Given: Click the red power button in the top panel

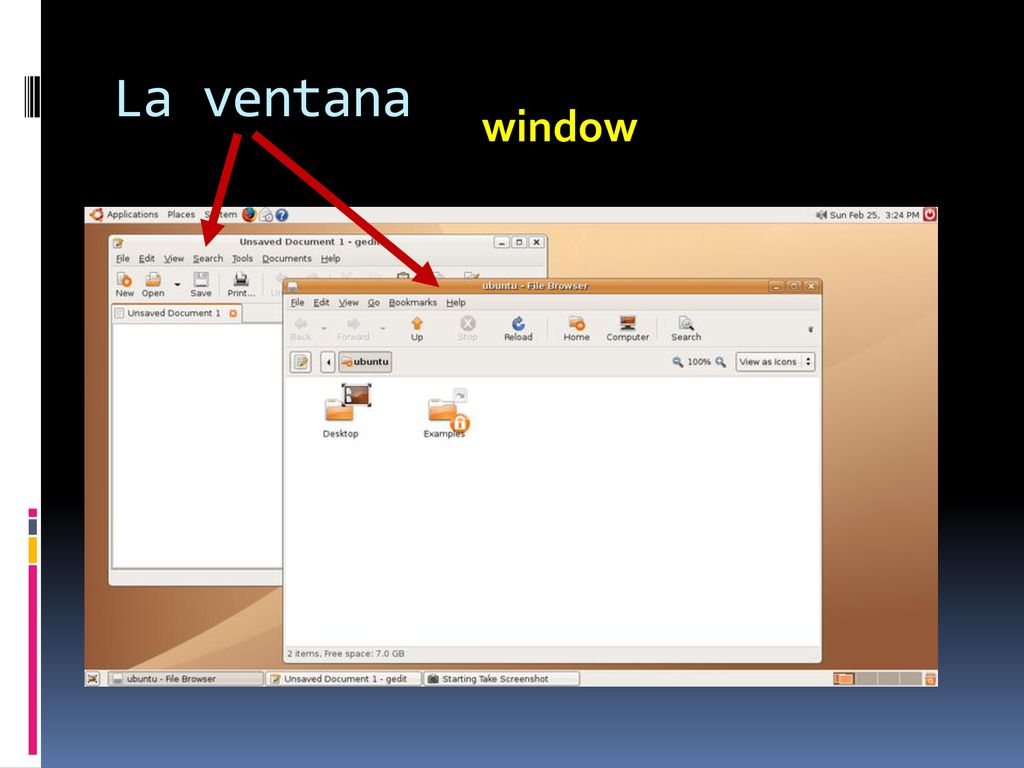Looking at the screenshot, I should click(929, 214).
